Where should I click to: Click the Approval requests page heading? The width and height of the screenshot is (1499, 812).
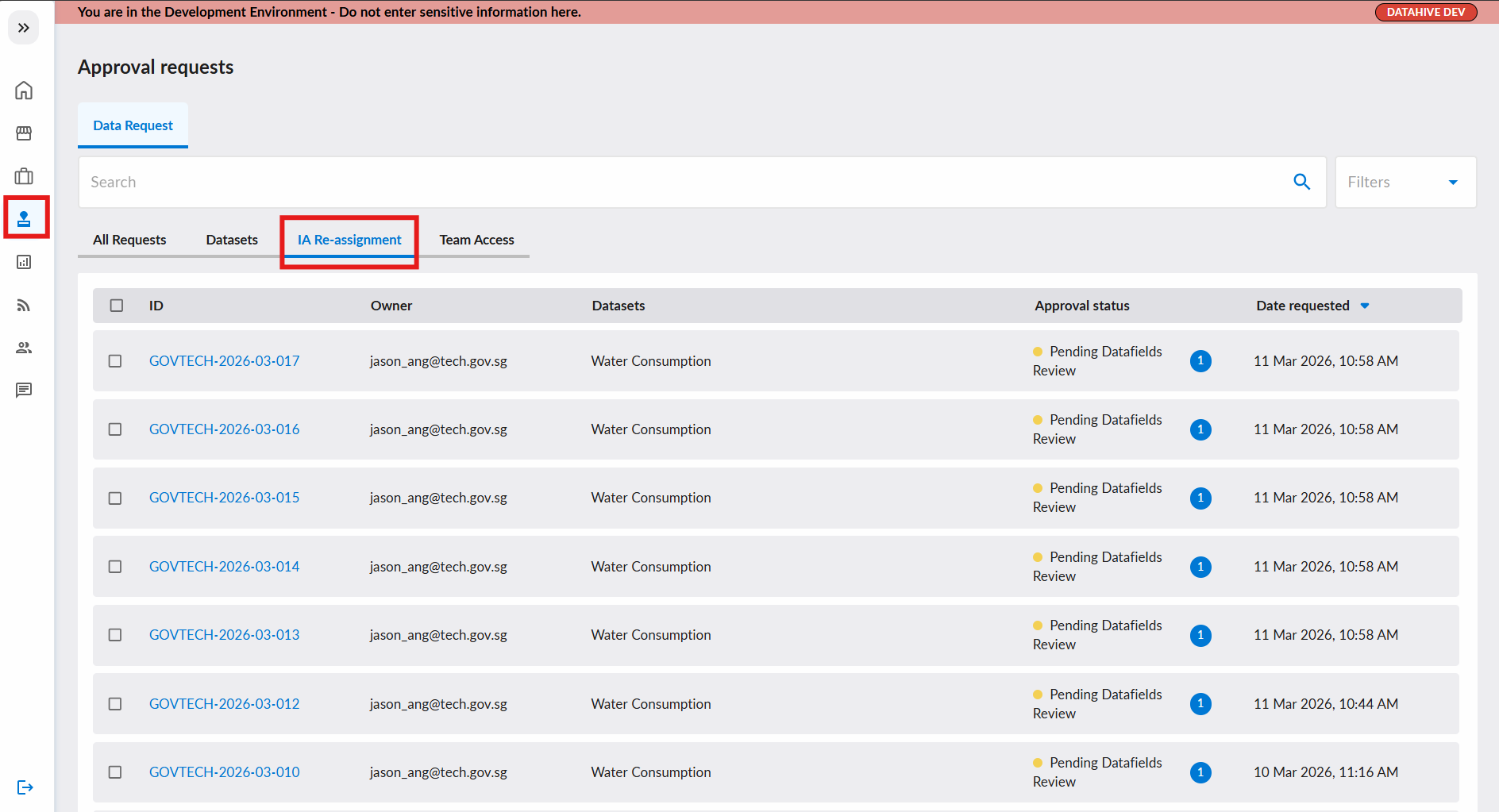click(x=156, y=67)
